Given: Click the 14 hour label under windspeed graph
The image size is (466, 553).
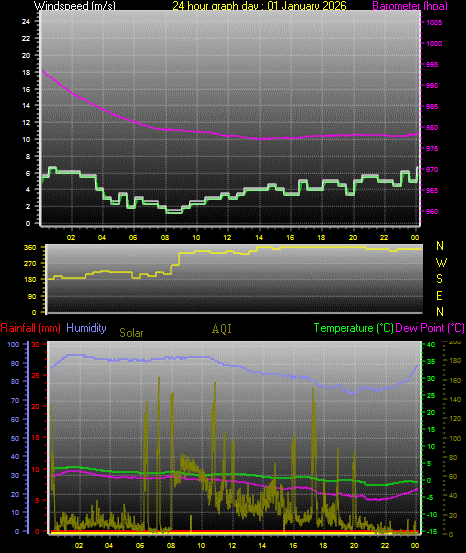Looking at the screenshot, I should 259,237.
